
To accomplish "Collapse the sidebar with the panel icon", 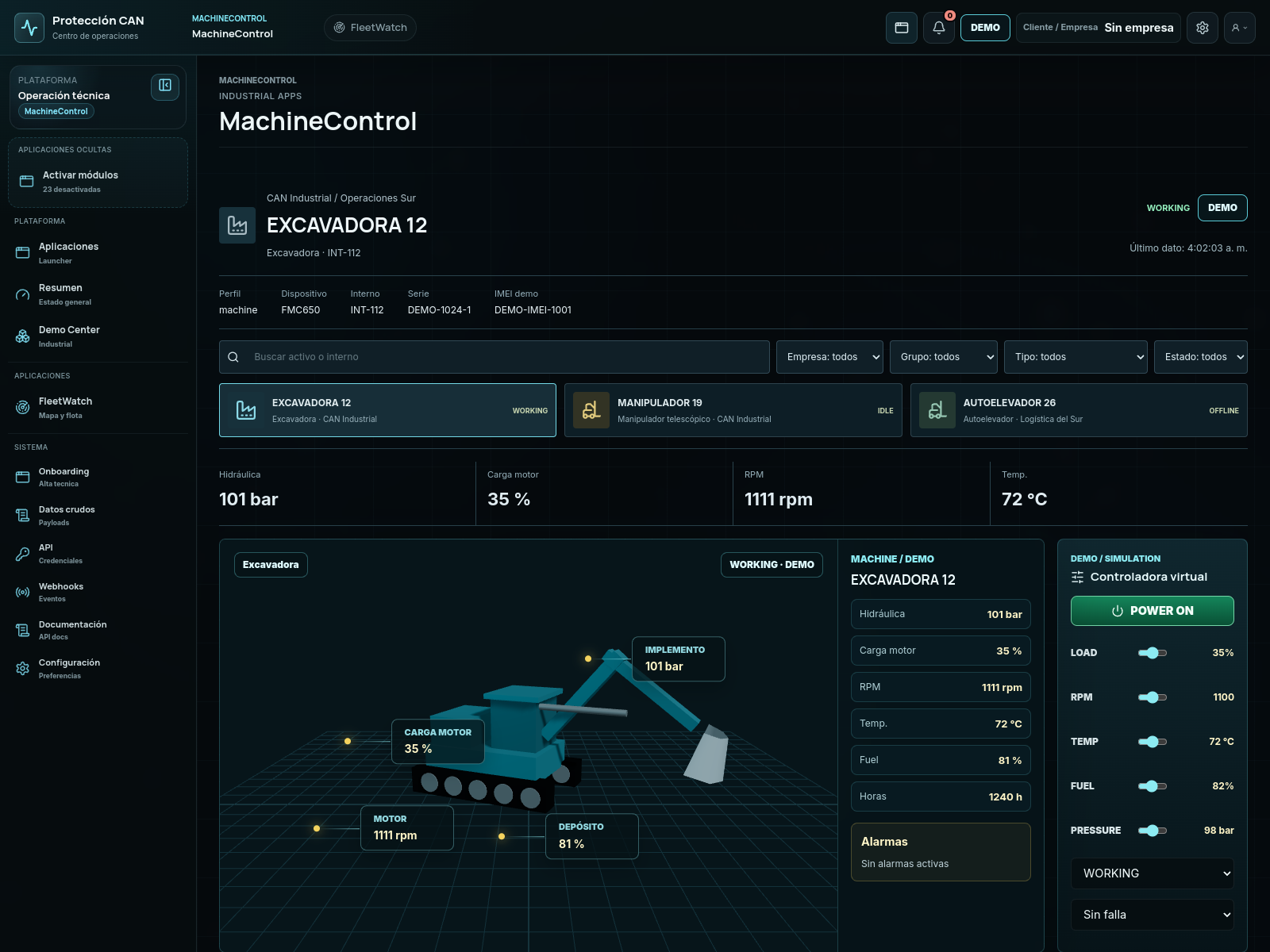I will (x=165, y=86).
